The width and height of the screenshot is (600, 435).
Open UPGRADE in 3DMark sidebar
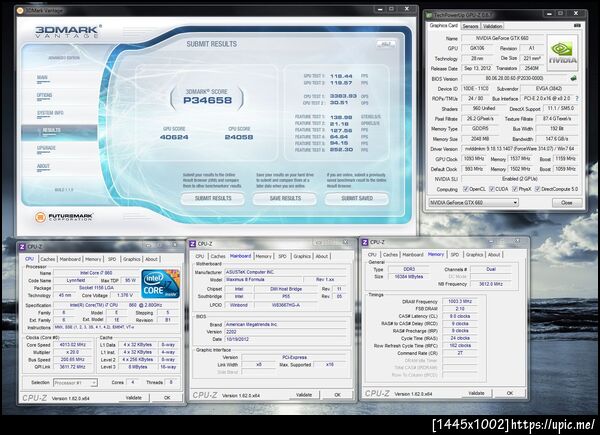pyautogui.click(x=46, y=148)
